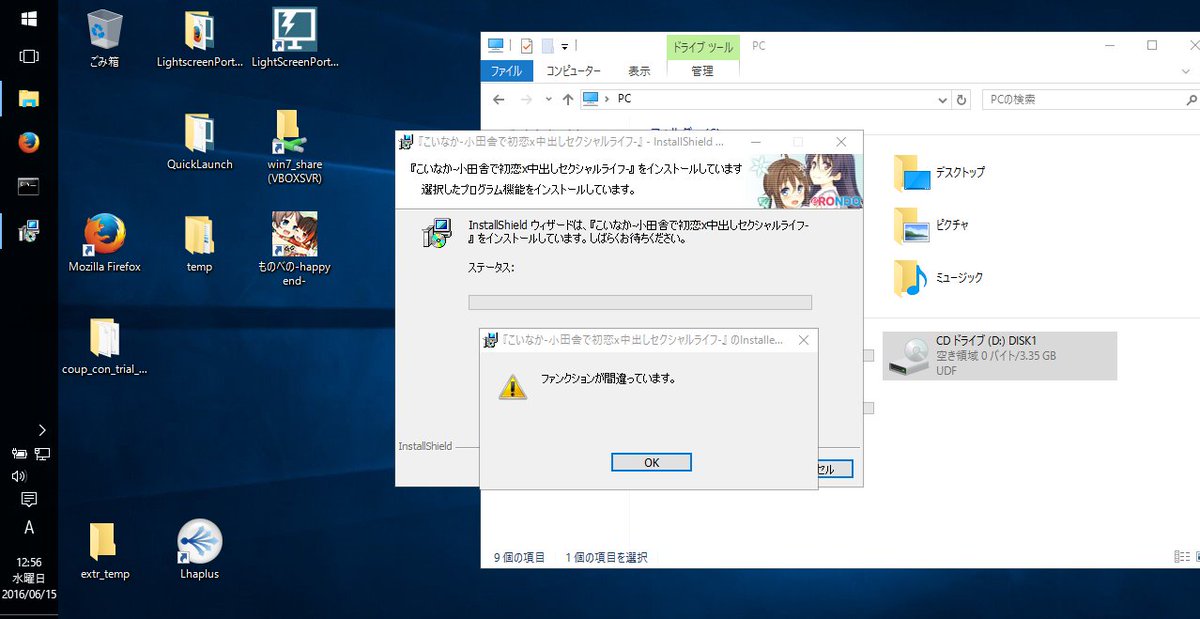Click the Firefox icon on the taskbar
The image size is (1200, 619).
pos(29,142)
